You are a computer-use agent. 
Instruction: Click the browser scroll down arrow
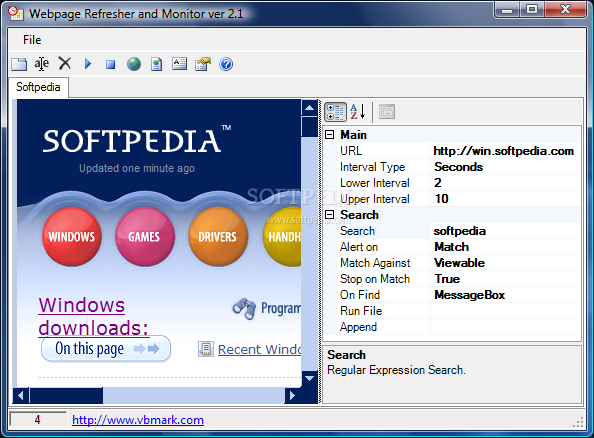pos(310,378)
